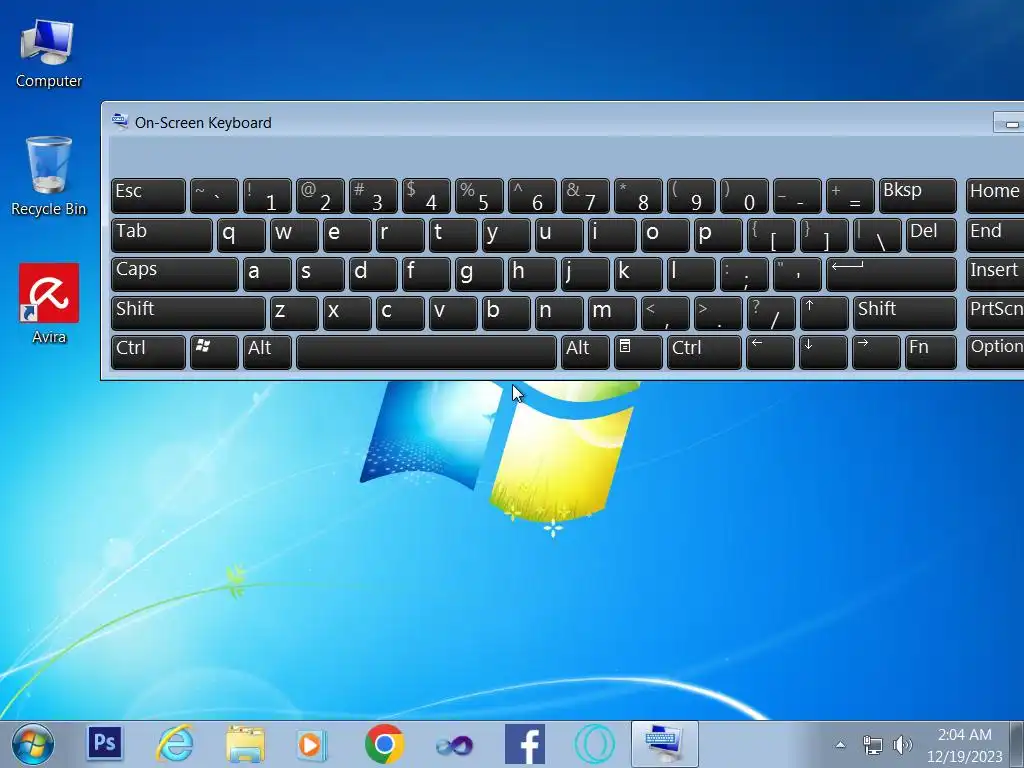The image size is (1024, 768).
Task: Click the Enter key on keyboard
Action: [x=891, y=274]
